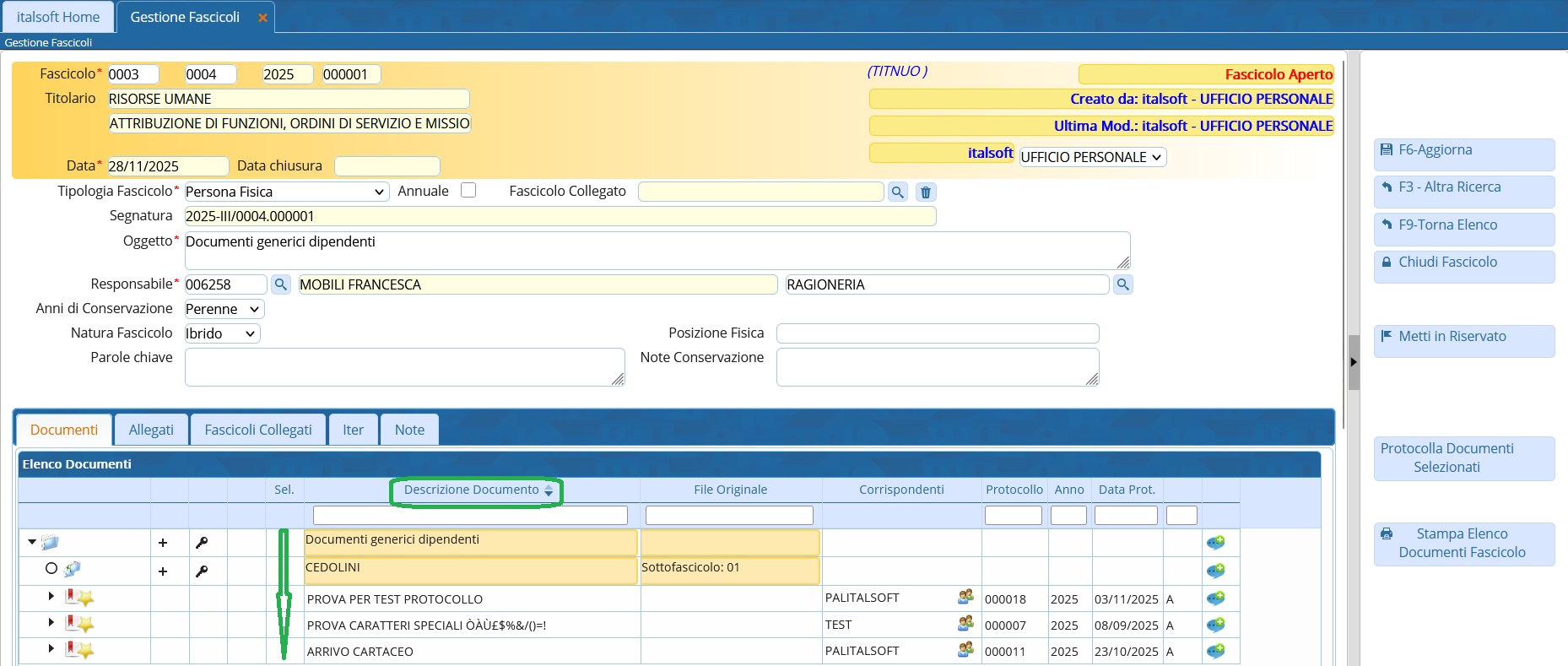Click the plus icon in the CEDOLINI row
Screen dimensions: 1568x666
tap(163, 571)
